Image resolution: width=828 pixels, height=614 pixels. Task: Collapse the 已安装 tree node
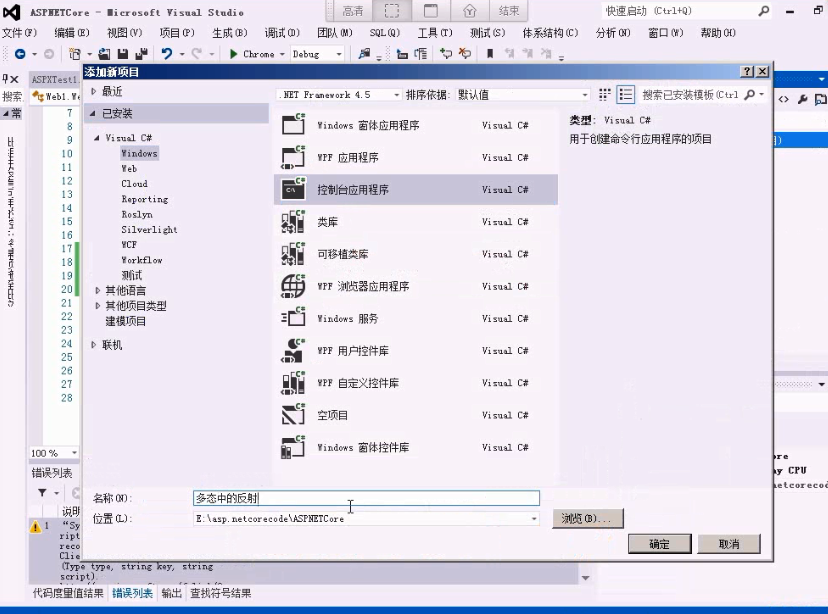(93, 113)
